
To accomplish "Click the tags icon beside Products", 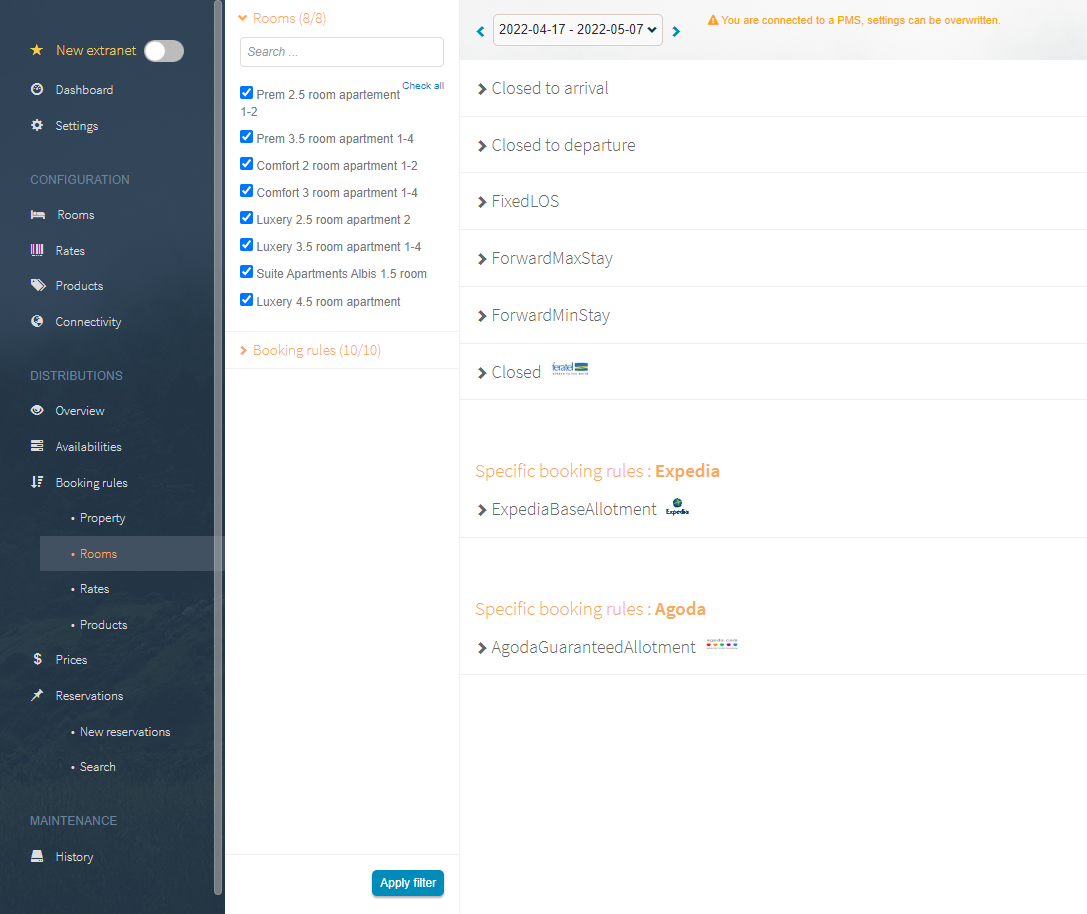I will pos(37,286).
